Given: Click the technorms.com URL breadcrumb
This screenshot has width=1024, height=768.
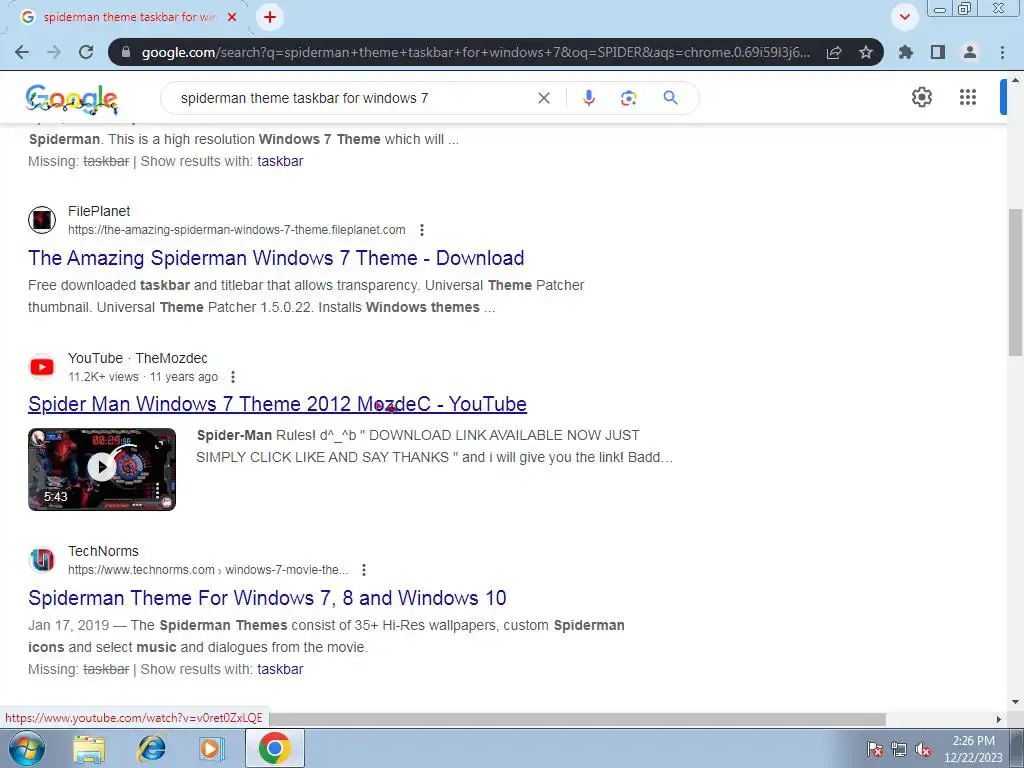Looking at the screenshot, I should tap(208, 569).
